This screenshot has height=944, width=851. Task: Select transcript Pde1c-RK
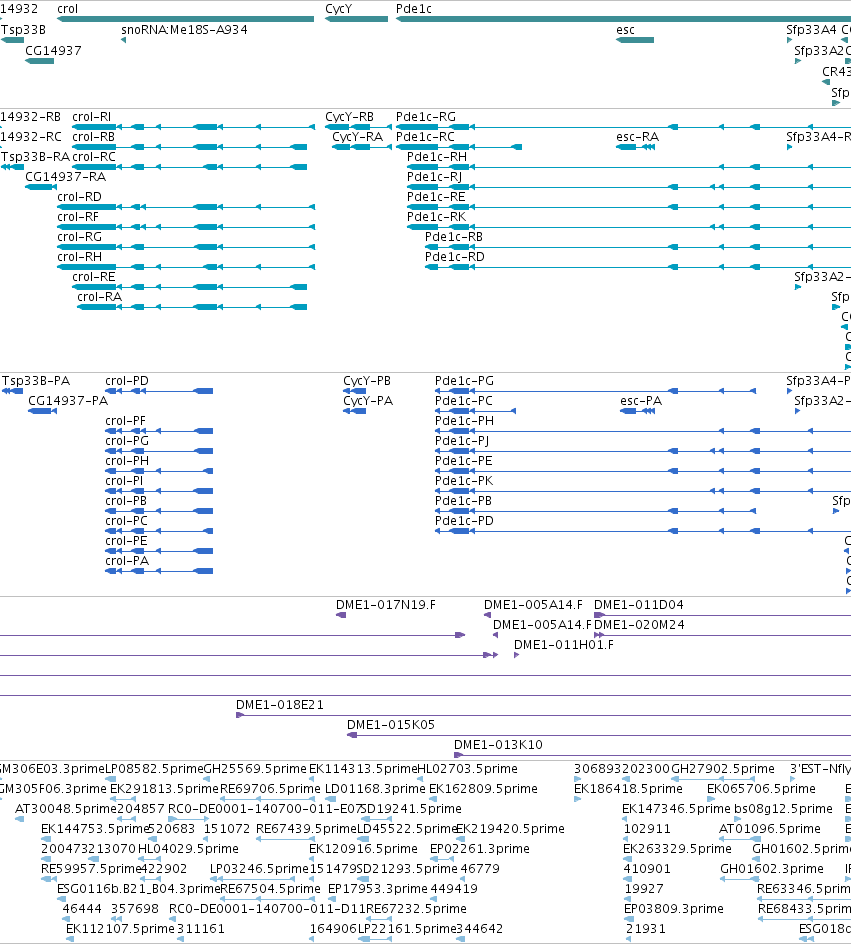coord(629,227)
